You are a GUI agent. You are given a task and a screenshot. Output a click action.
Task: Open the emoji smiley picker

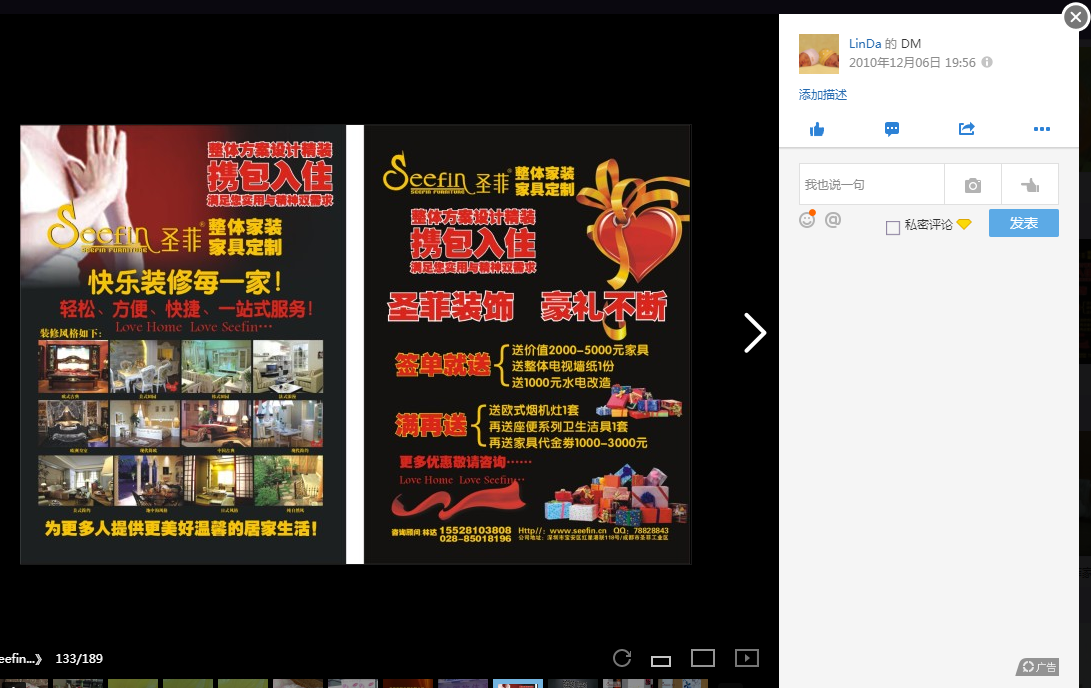(807, 219)
